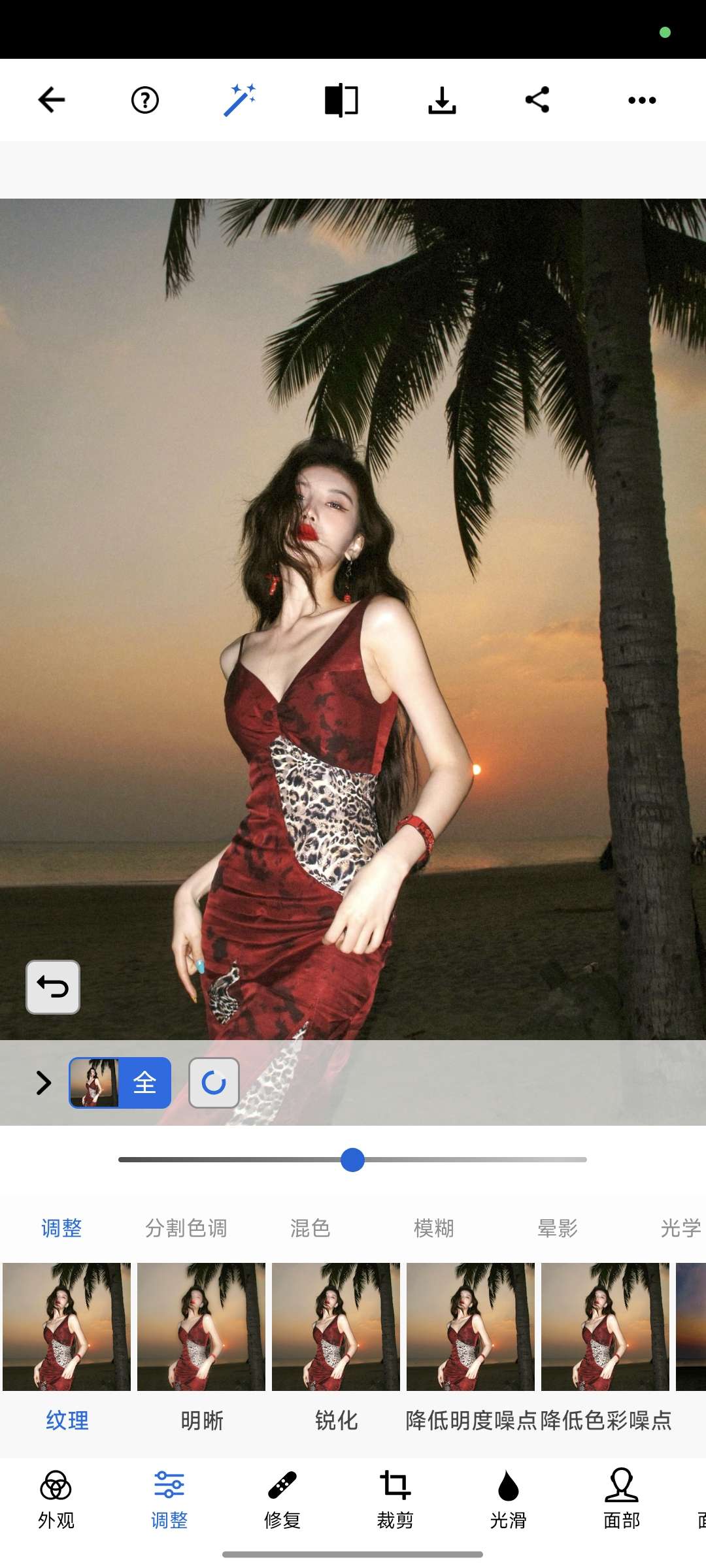Open 修复 healing tool

(282, 1499)
